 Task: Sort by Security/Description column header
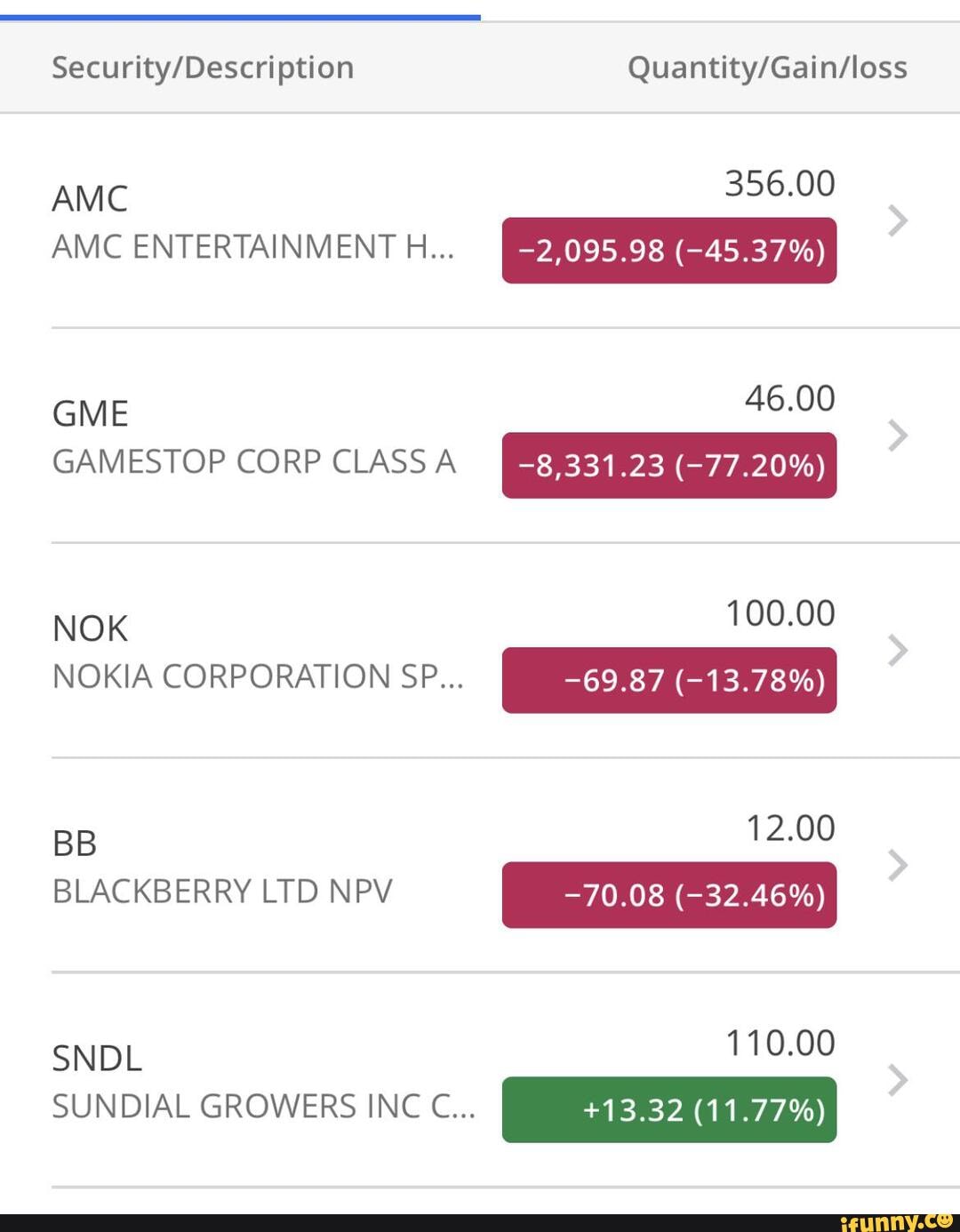[x=203, y=68]
